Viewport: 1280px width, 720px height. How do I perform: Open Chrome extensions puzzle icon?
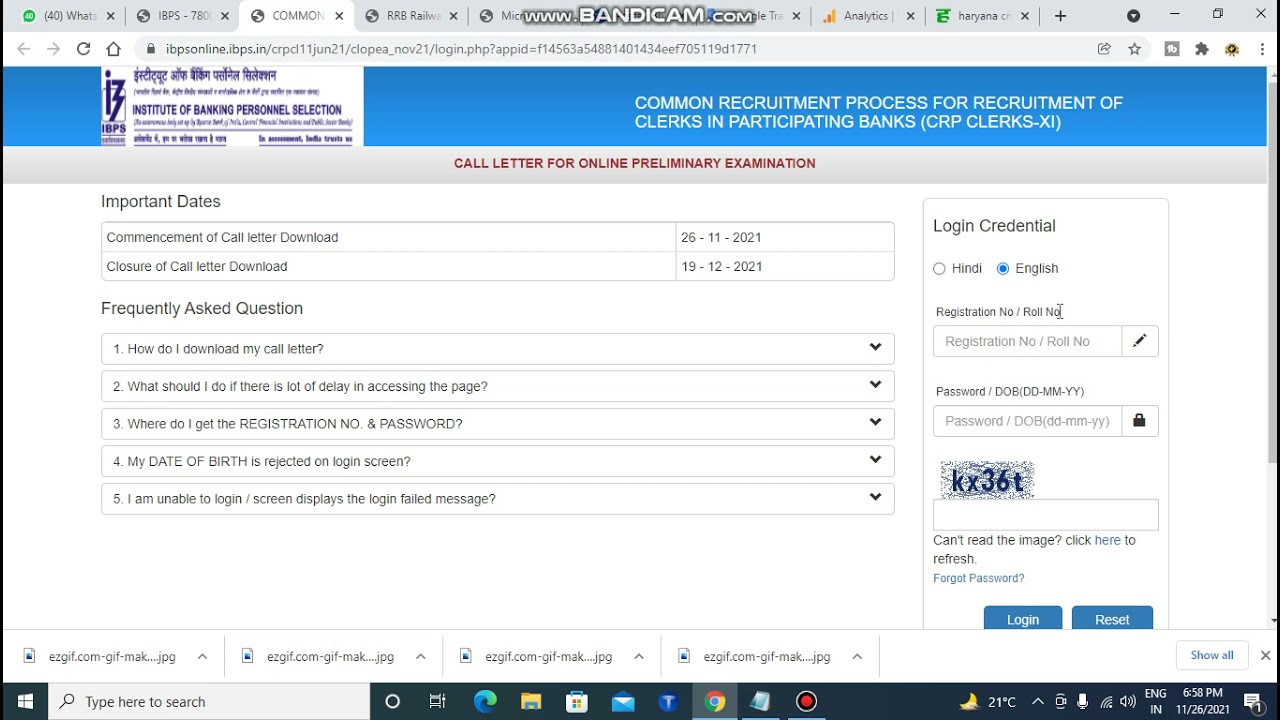(1202, 49)
